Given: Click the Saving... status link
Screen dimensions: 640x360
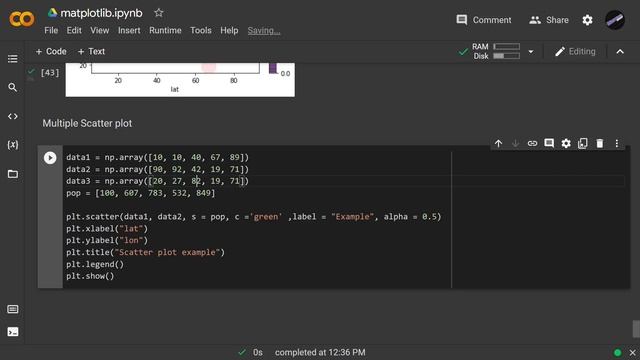Looking at the screenshot, I should coord(264,31).
